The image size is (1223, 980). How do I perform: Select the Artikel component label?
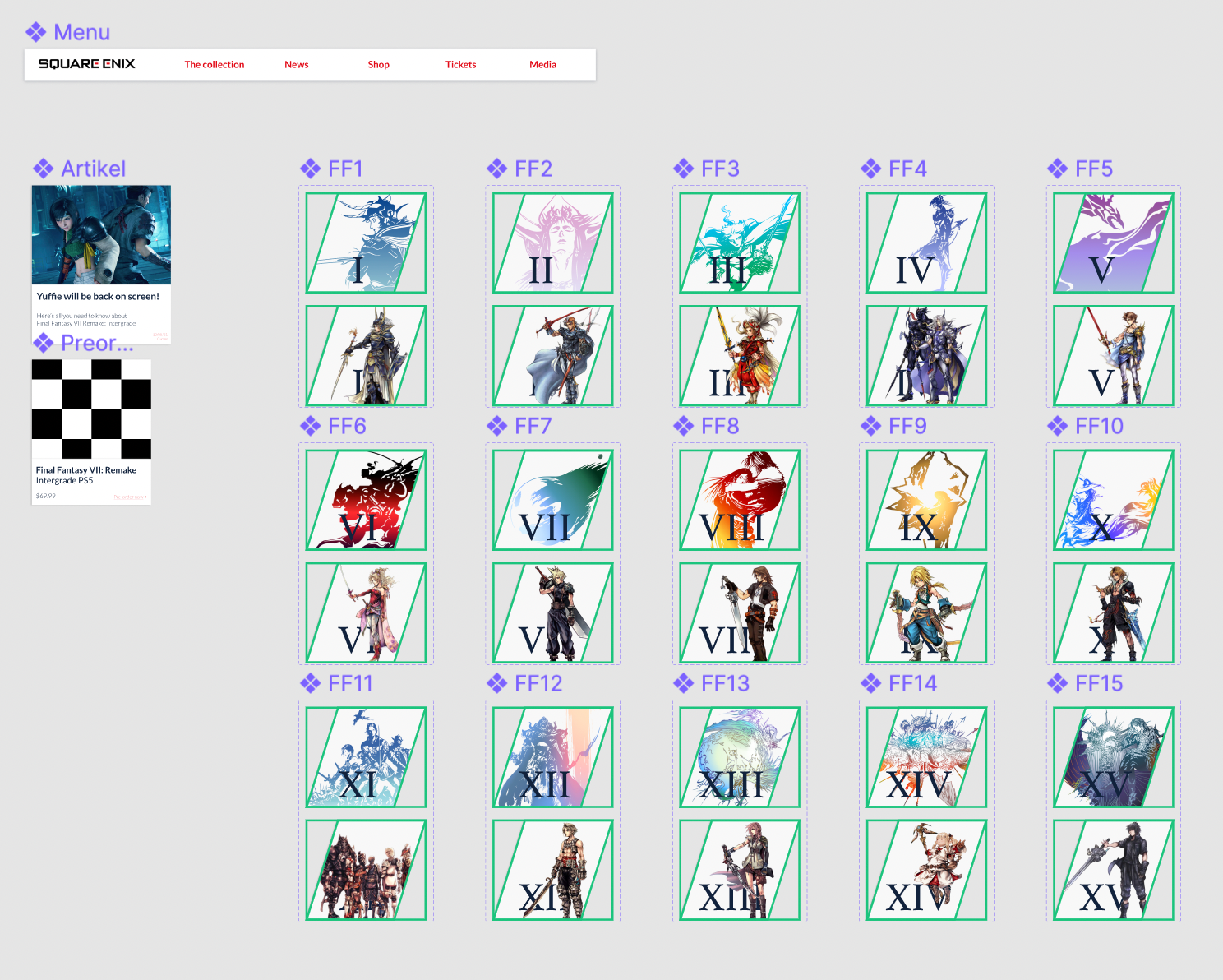[94, 169]
